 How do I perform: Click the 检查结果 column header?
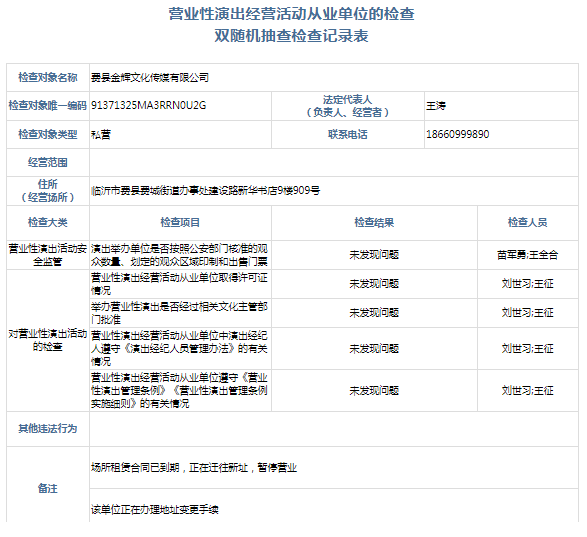pos(374,222)
